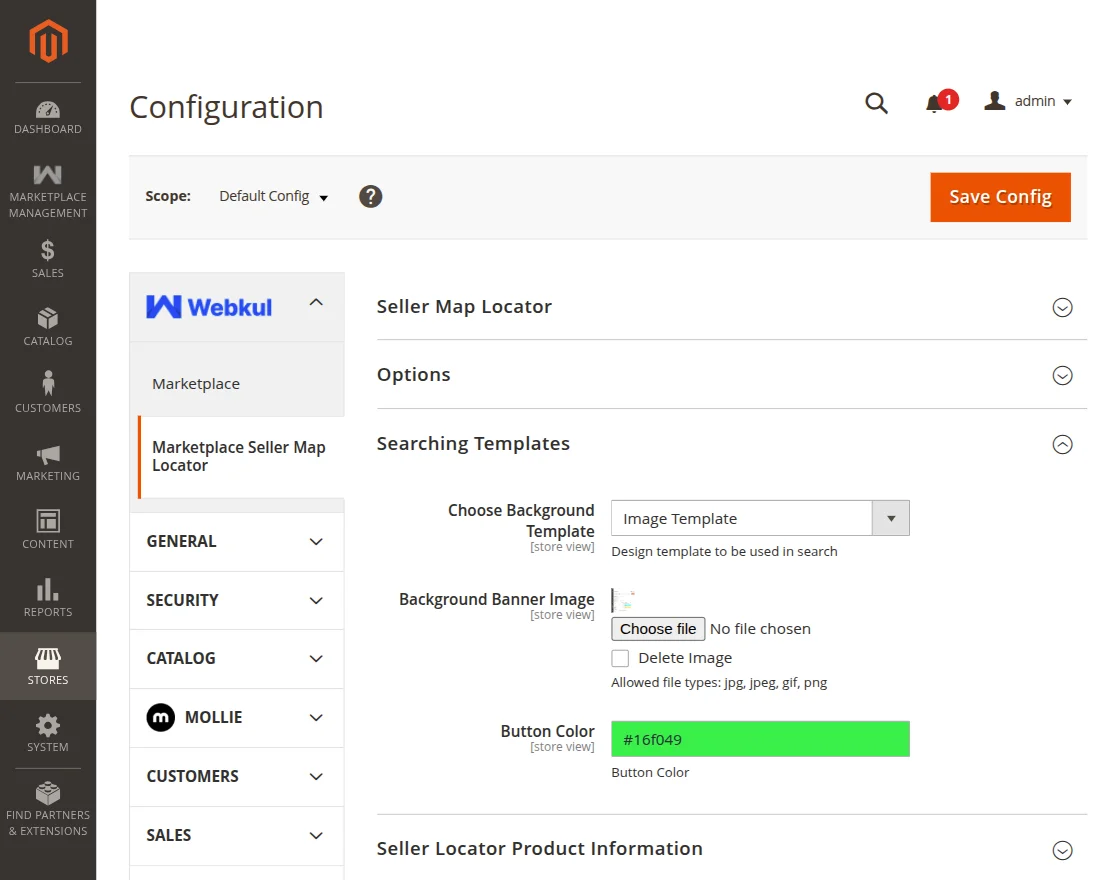Click Choose file for Background Banner Image
The image size is (1120, 880).
coord(657,629)
